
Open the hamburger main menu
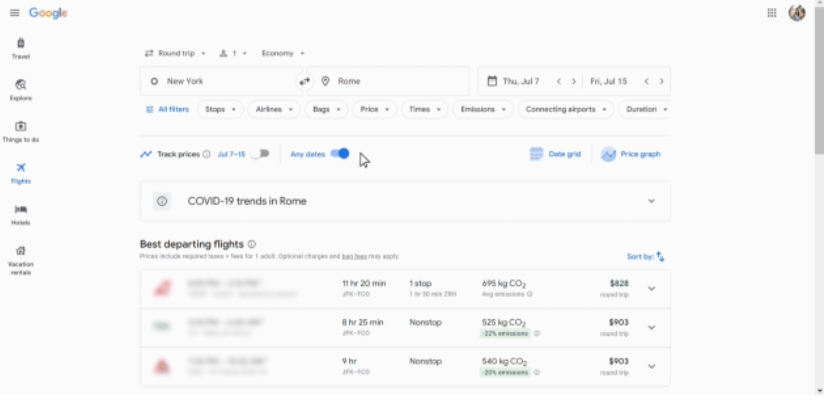(15, 13)
